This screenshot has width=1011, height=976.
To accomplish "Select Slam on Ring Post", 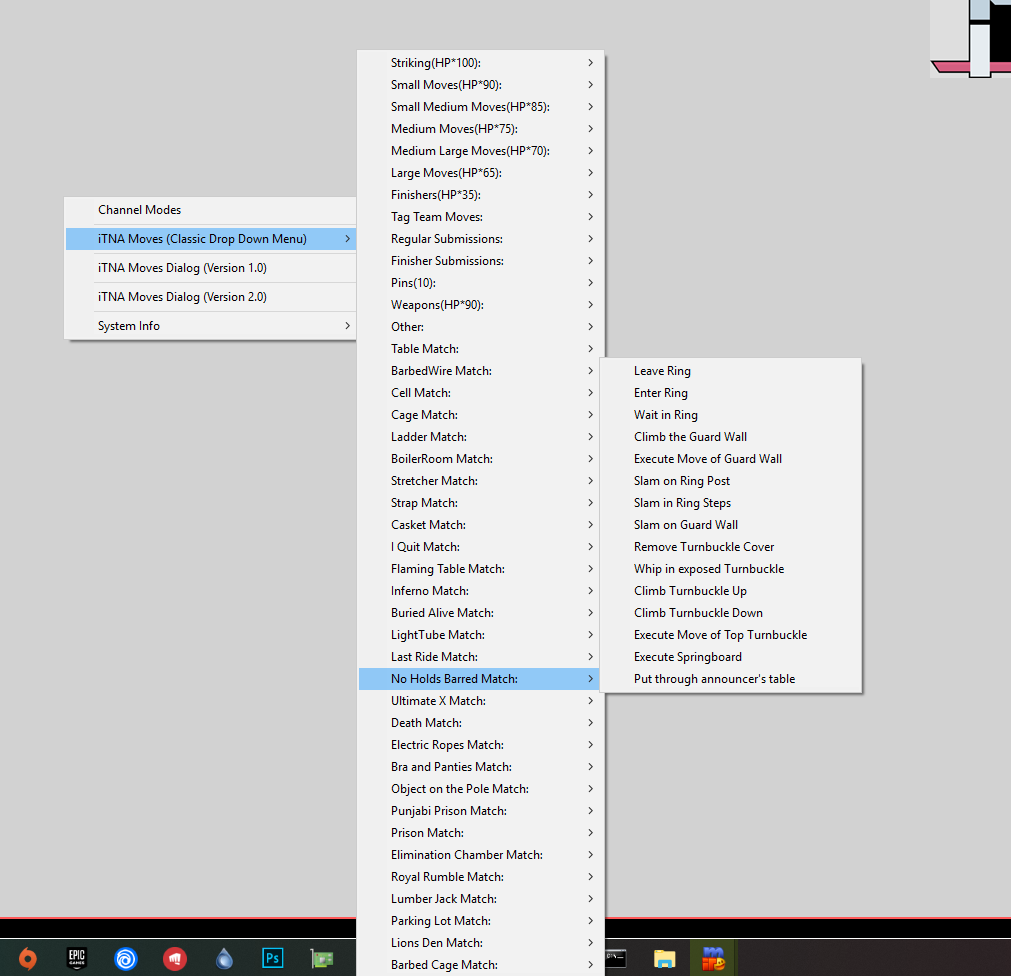I will tap(731, 480).
